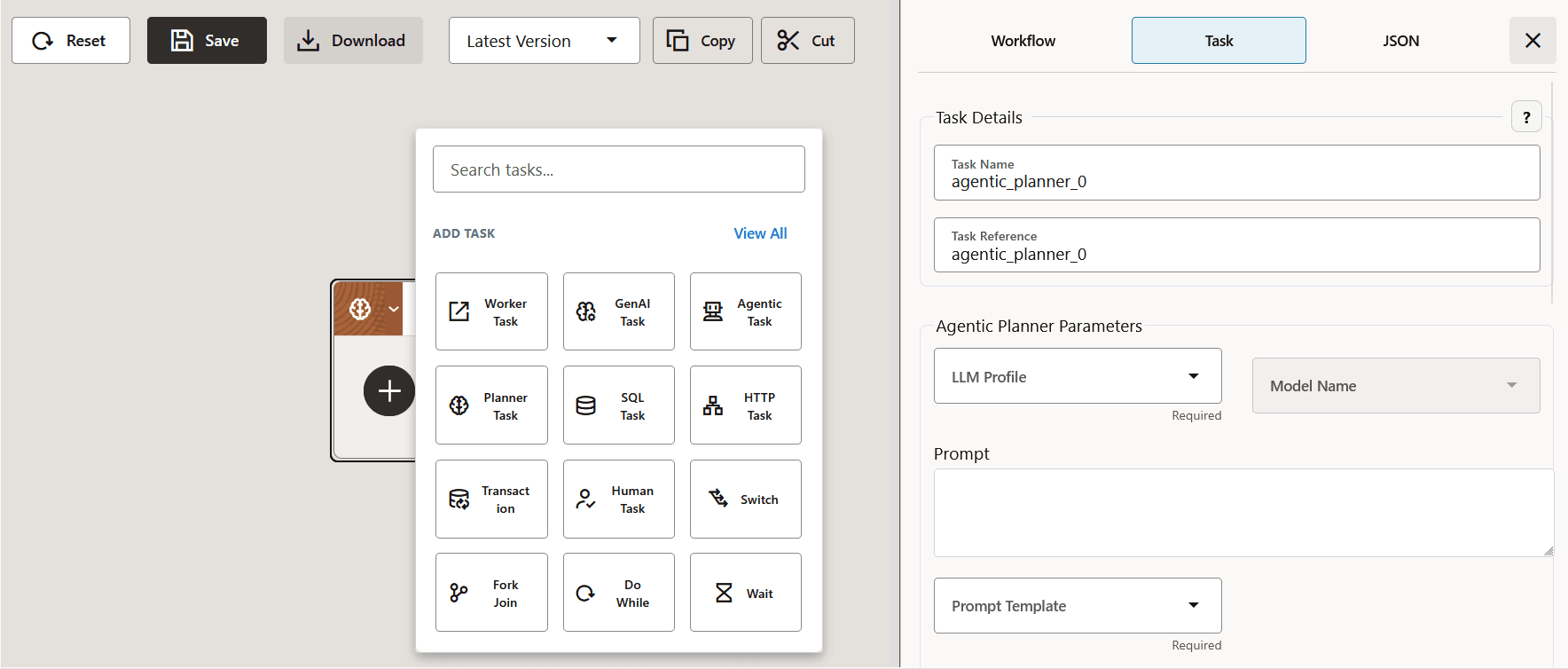
Task: Open the Model Name dropdown
Action: click(x=1396, y=385)
